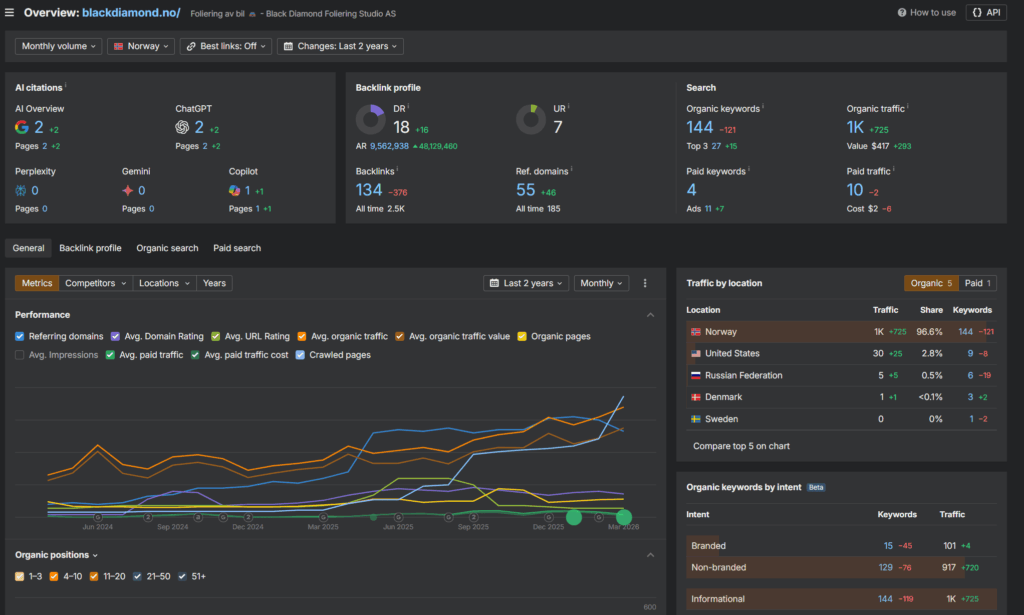
Task: Open the Monthly volume dropdown
Action: (58, 46)
